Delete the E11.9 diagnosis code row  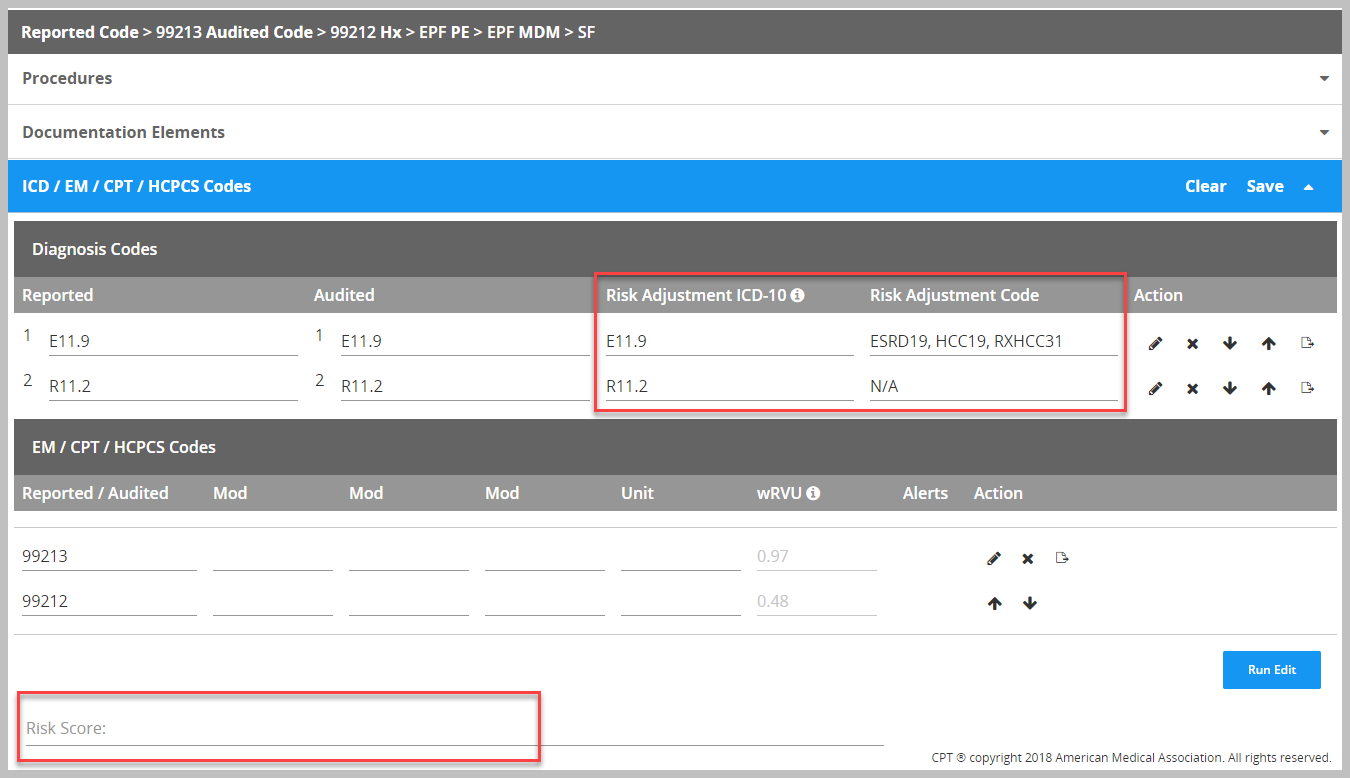(1192, 343)
